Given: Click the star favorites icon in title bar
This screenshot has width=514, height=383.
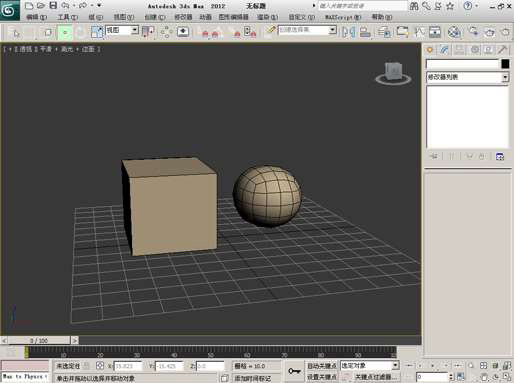Looking at the screenshot, I should click(x=450, y=6).
